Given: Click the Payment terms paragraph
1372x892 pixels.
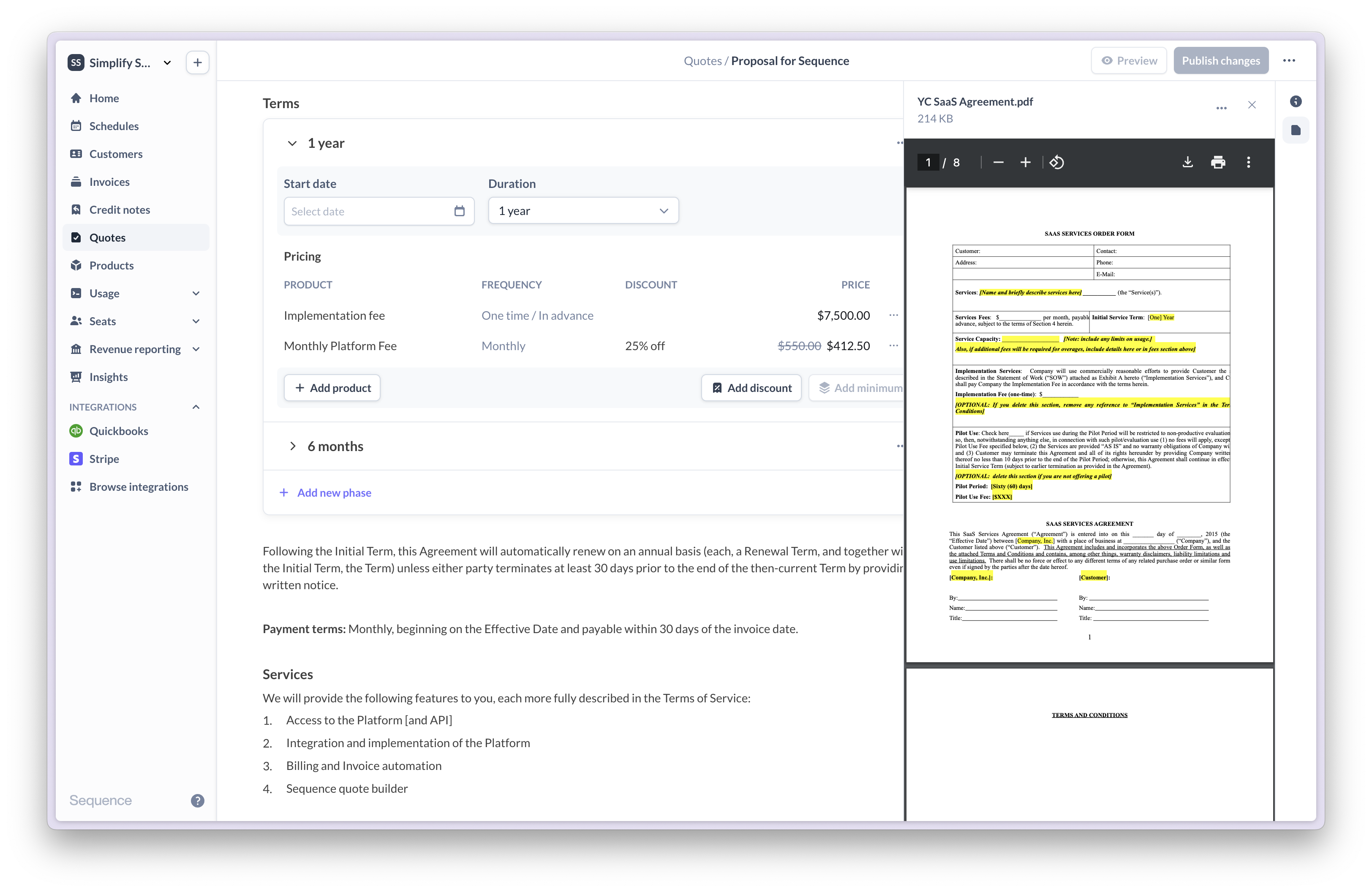Looking at the screenshot, I should coord(531,628).
